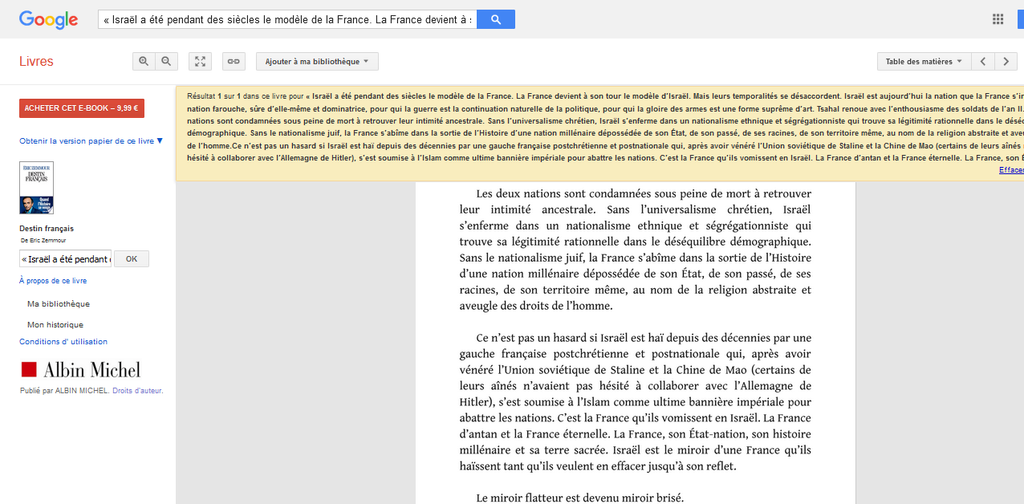Screen dimensions: 1024x504
Task: Open À propos de ce livre link
Action: [53, 281]
